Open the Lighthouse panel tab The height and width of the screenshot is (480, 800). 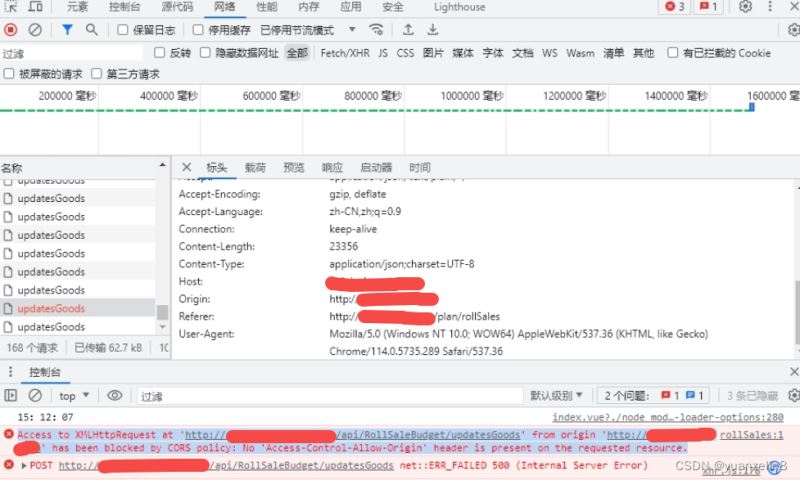pos(459,7)
